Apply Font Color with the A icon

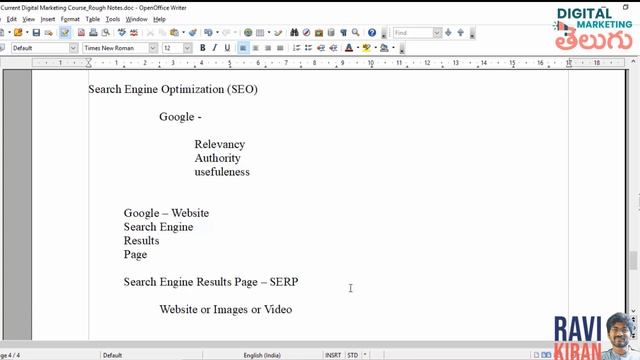coord(349,48)
